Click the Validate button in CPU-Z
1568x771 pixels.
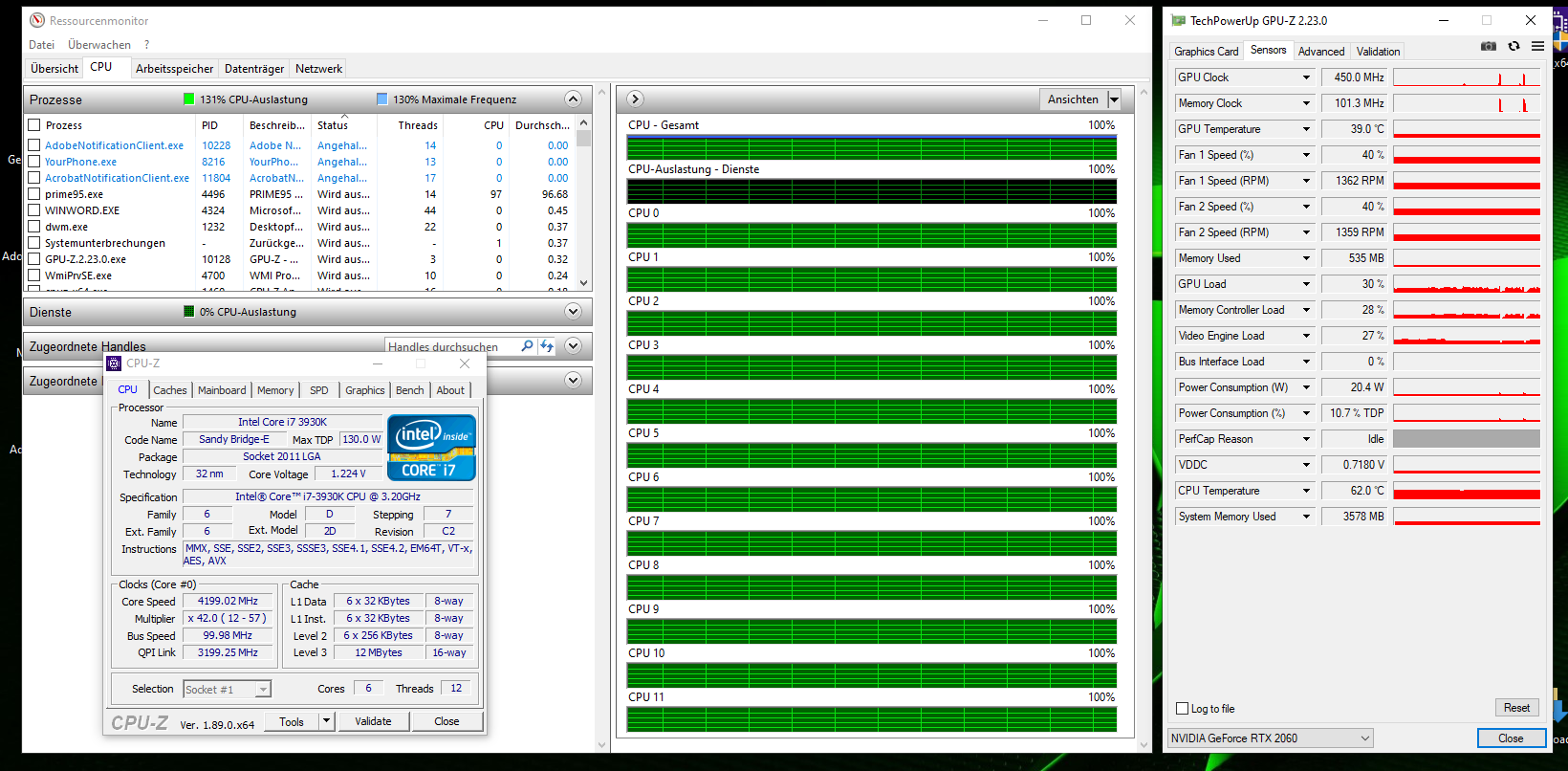point(373,721)
